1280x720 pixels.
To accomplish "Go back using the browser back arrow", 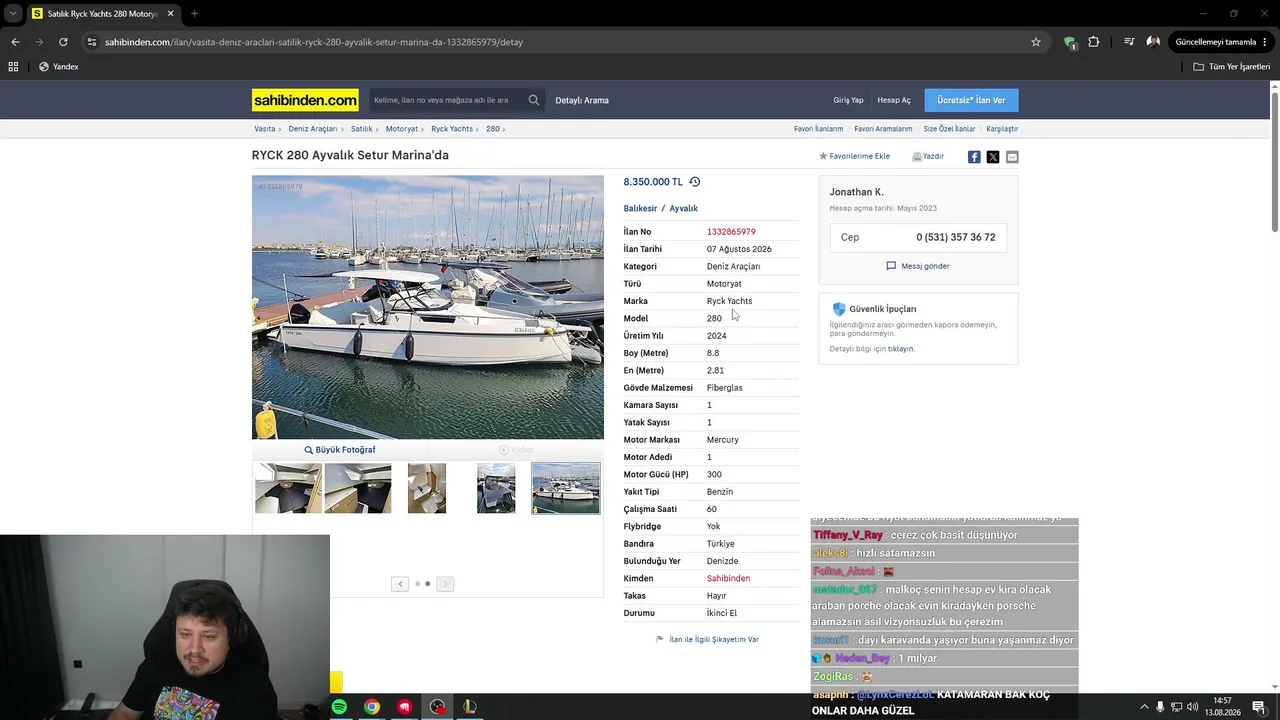I will (x=15, y=42).
